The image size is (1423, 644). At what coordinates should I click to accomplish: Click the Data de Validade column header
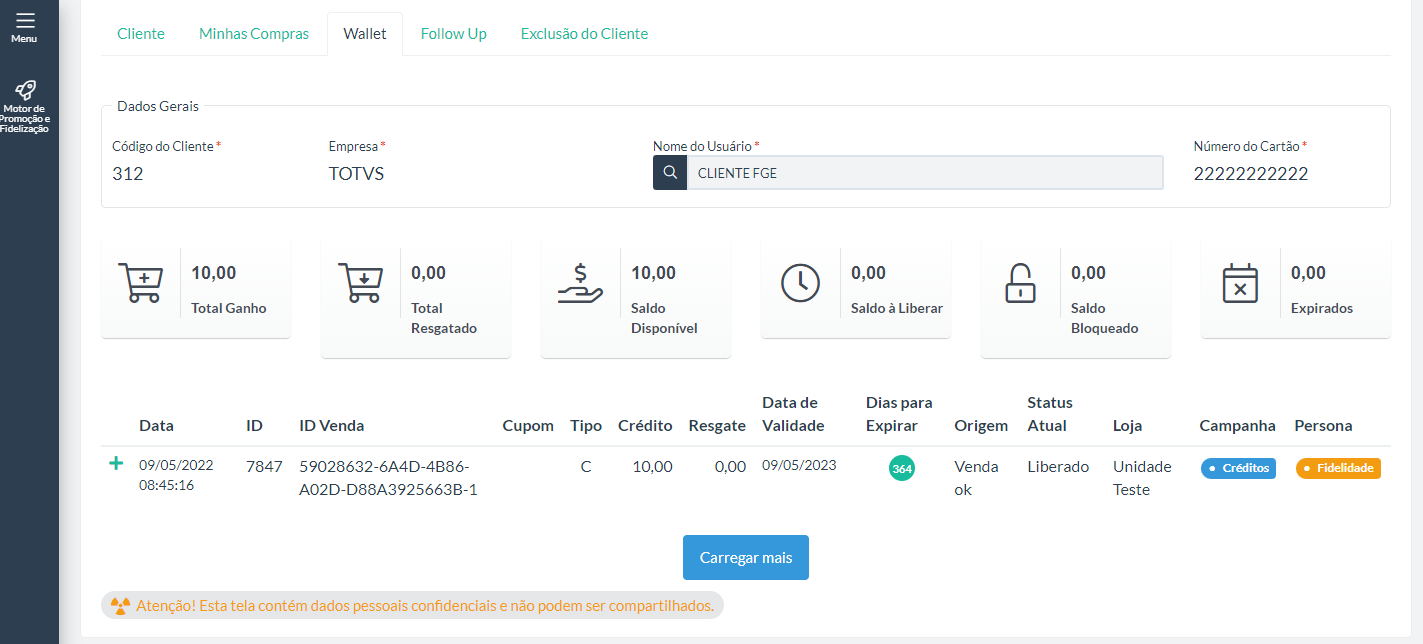point(793,414)
